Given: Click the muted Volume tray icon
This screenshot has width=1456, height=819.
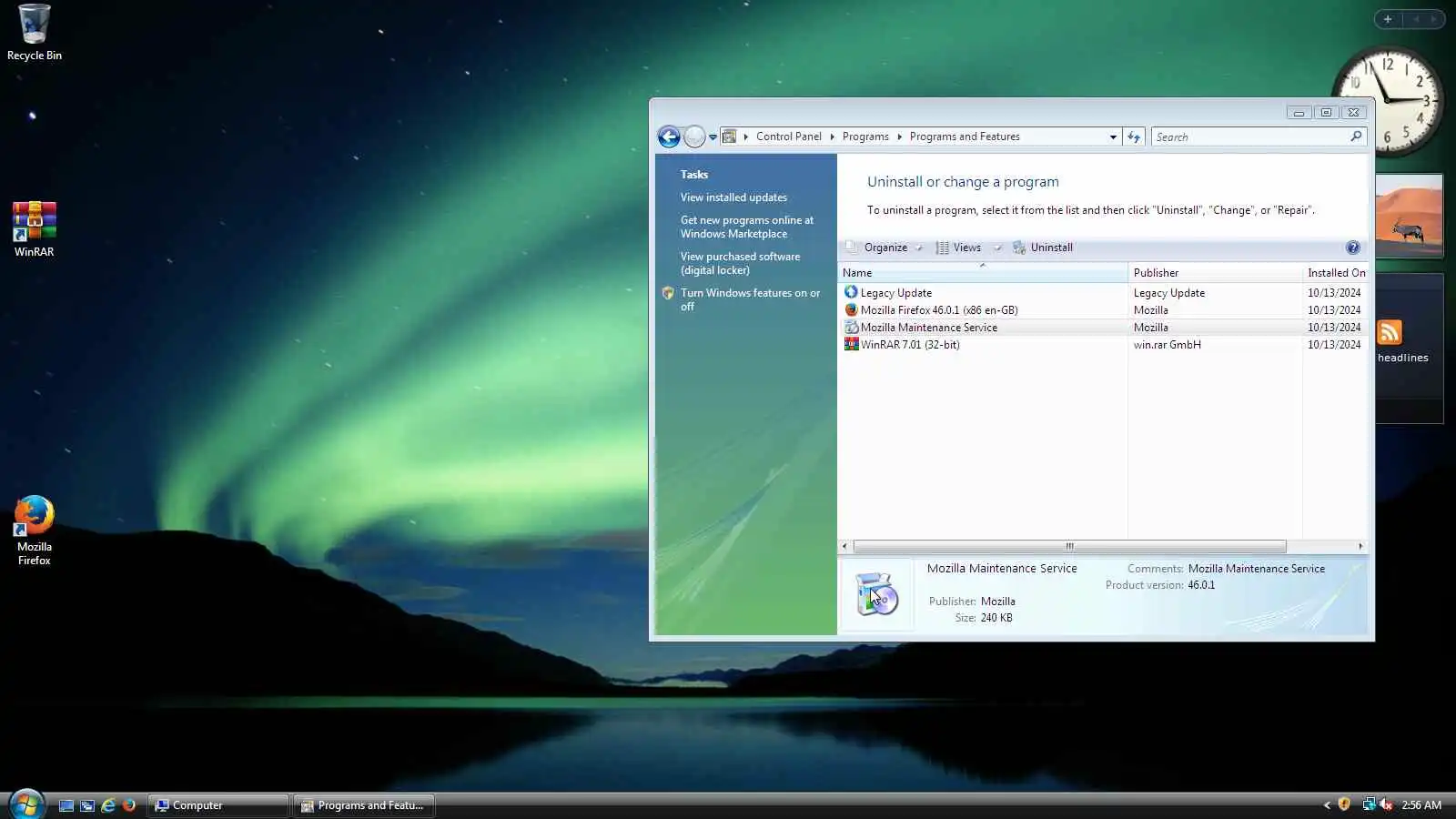Looking at the screenshot, I should [1386, 804].
